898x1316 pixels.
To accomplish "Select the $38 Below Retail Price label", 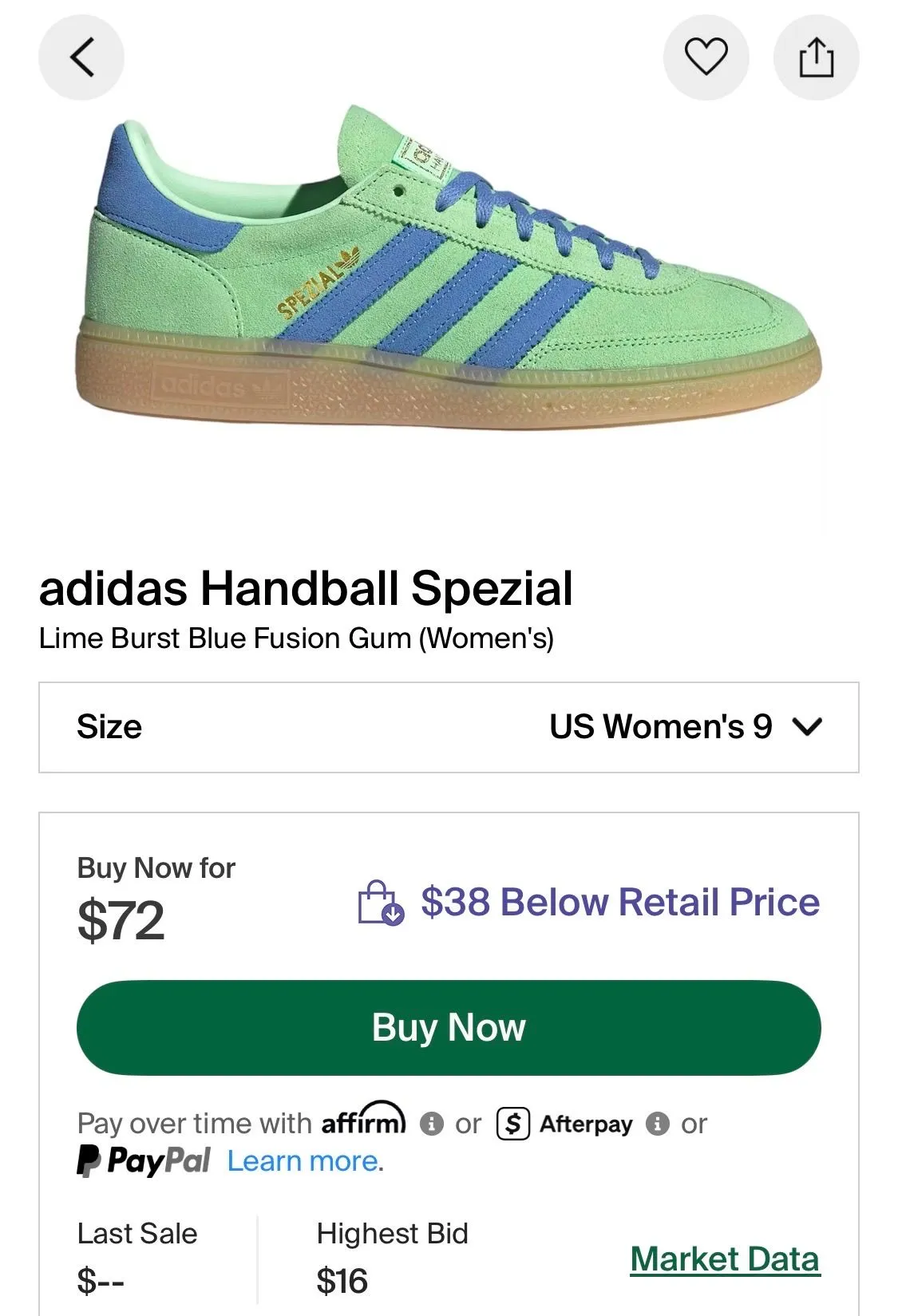I will (x=620, y=903).
